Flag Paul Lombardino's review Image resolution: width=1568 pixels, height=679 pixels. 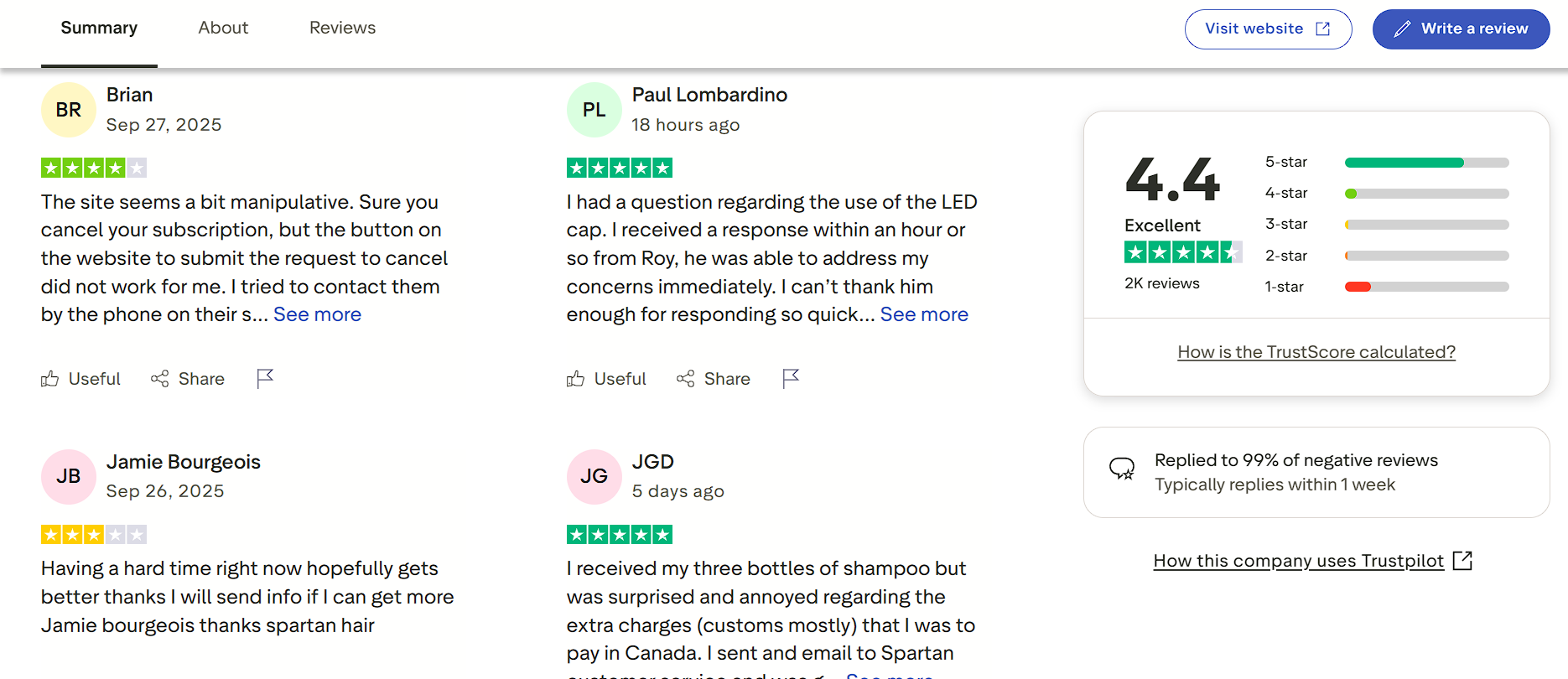(x=791, y=379)
